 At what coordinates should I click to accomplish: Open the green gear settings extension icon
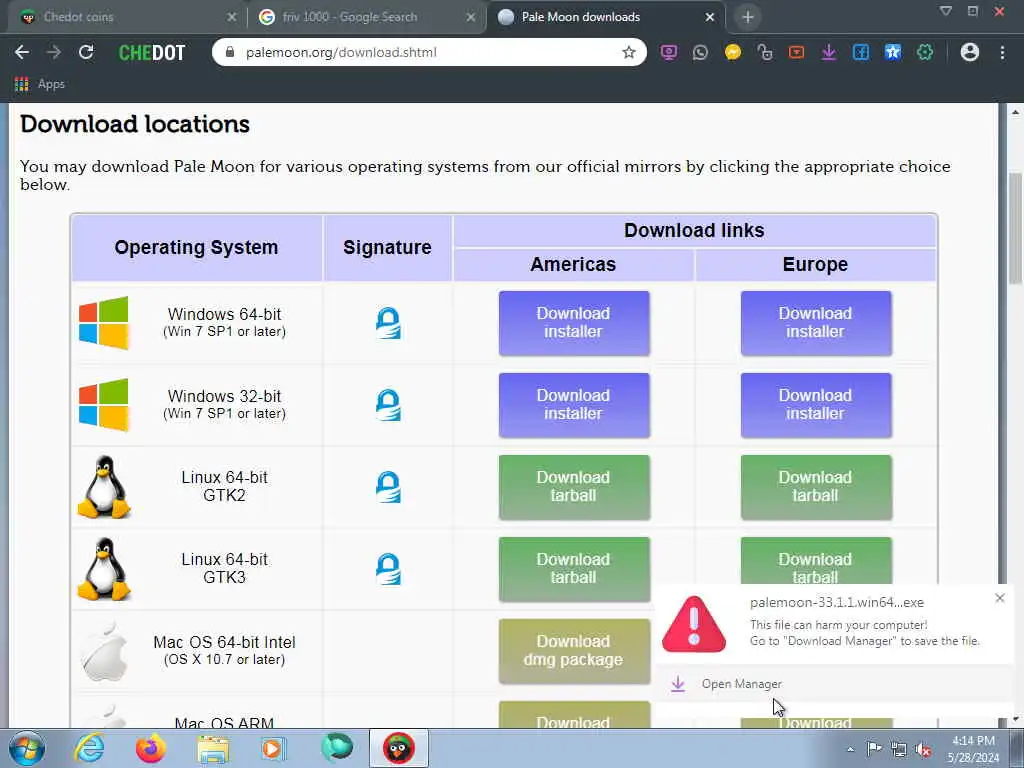(x=925, y=52)
